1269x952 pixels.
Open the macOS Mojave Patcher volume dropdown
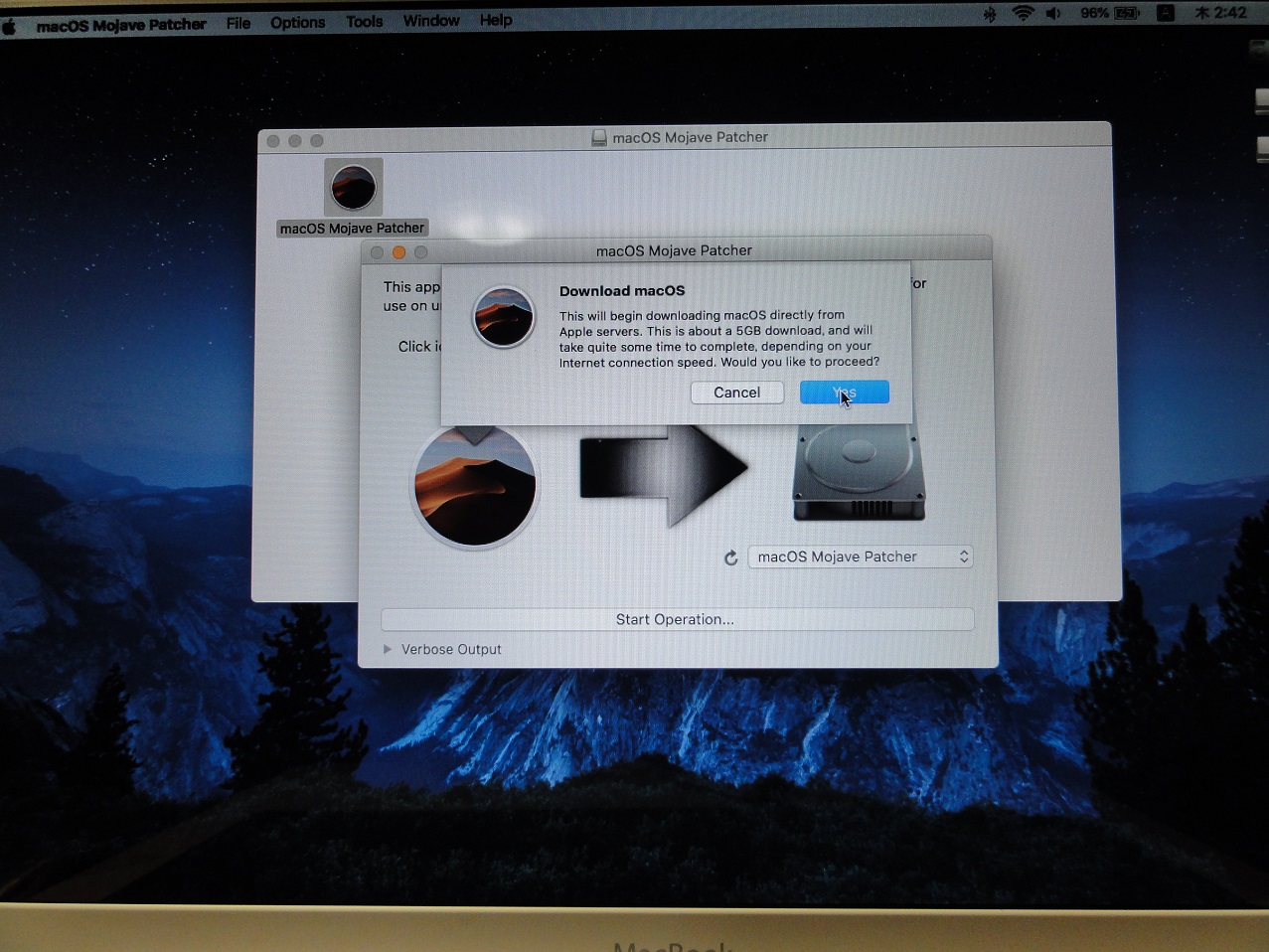861,556
